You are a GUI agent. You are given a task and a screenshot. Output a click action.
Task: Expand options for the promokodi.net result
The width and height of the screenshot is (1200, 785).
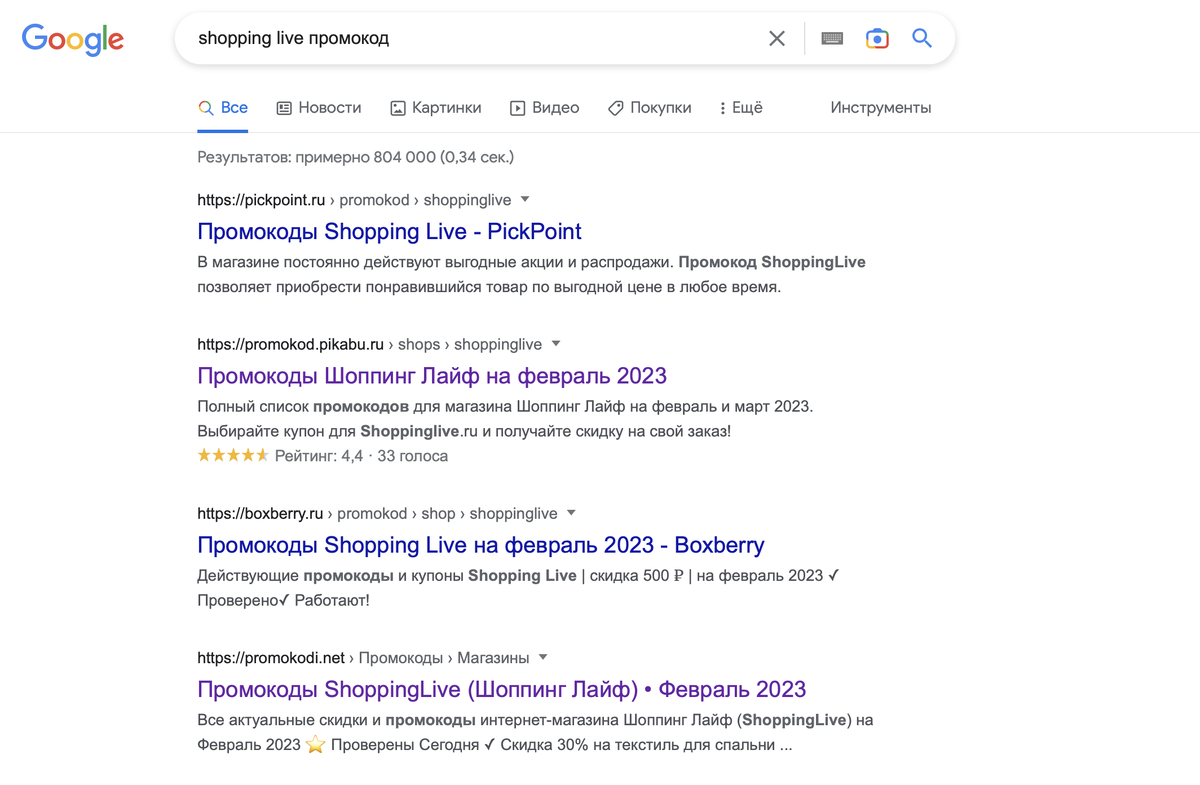pyautogui.click(x=543, y=657)
